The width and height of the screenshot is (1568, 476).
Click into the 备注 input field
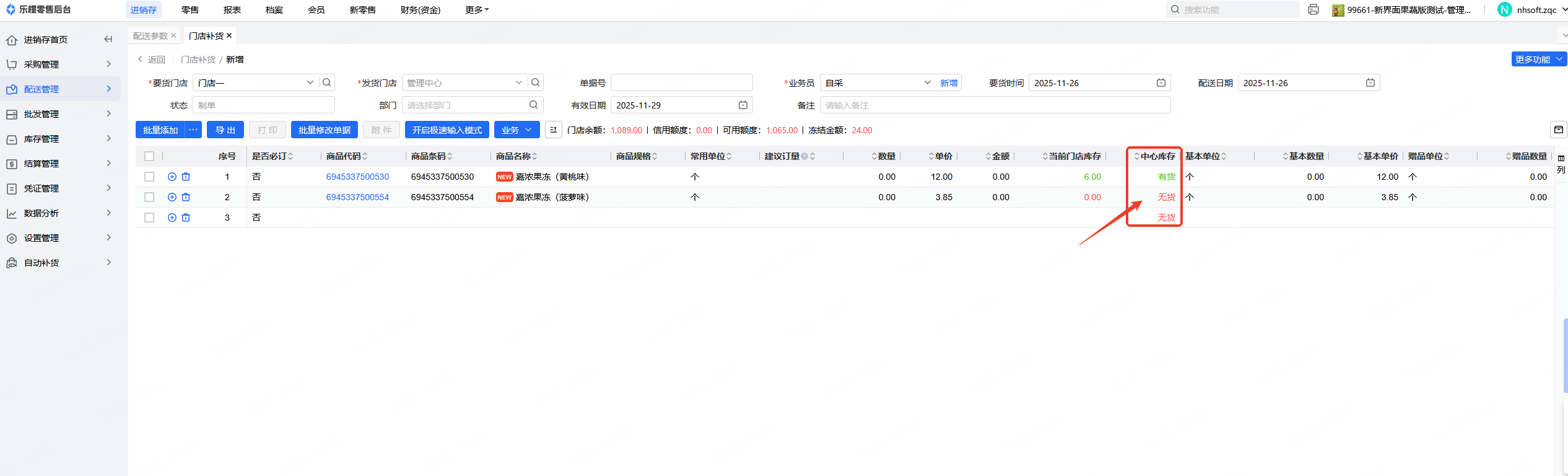(995, 105)
